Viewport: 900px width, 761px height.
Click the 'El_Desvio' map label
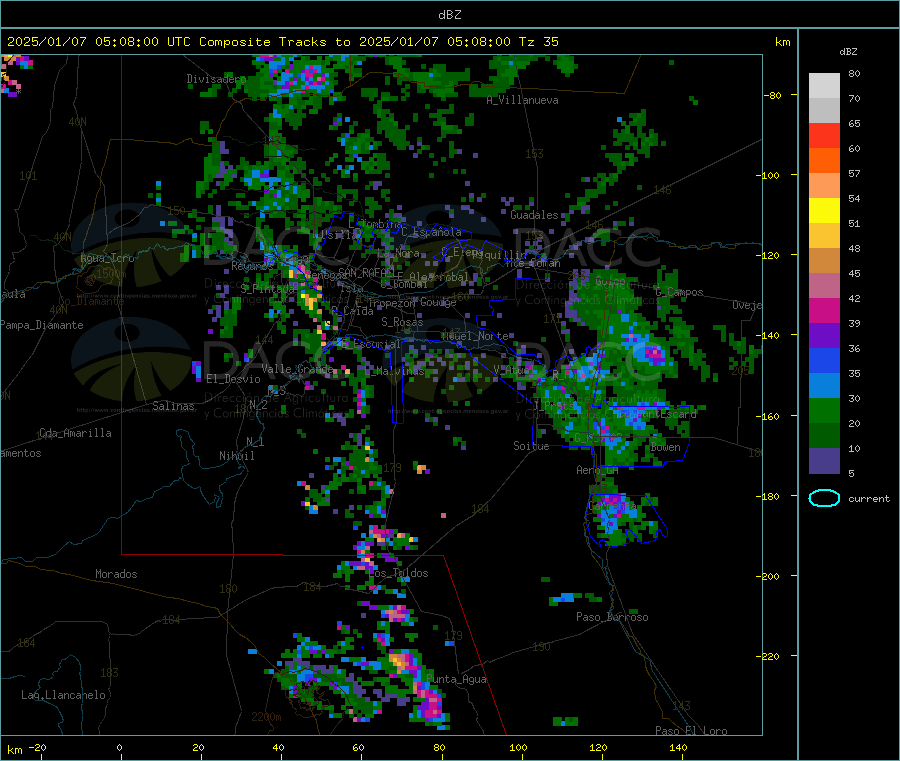click(x=233, y=379)
